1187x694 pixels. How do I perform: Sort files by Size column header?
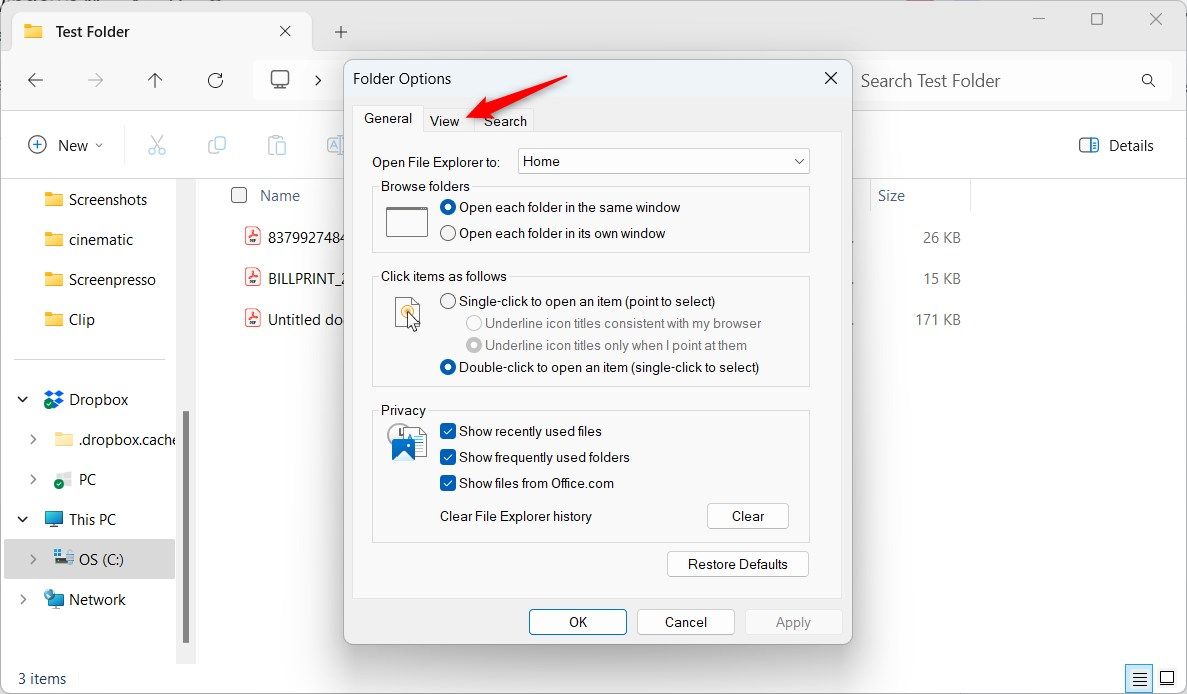[x=891, y=195]
